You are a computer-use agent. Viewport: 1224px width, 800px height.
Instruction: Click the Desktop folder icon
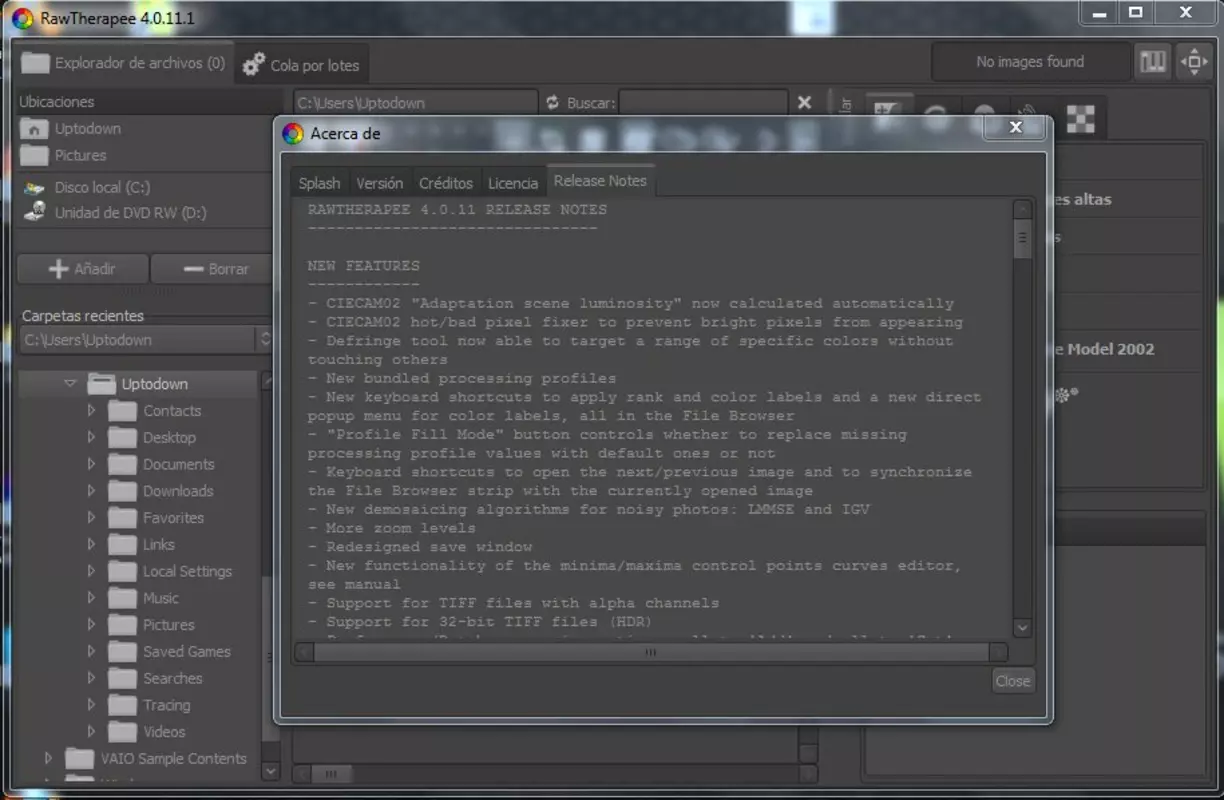coord(122,437)
